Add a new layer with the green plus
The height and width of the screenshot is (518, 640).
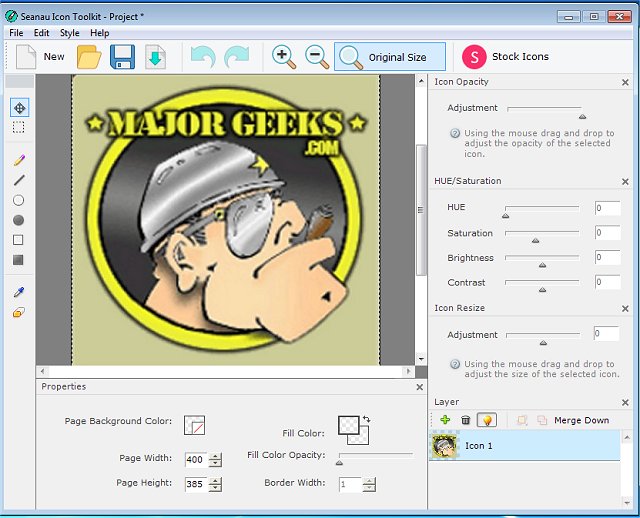445,420
